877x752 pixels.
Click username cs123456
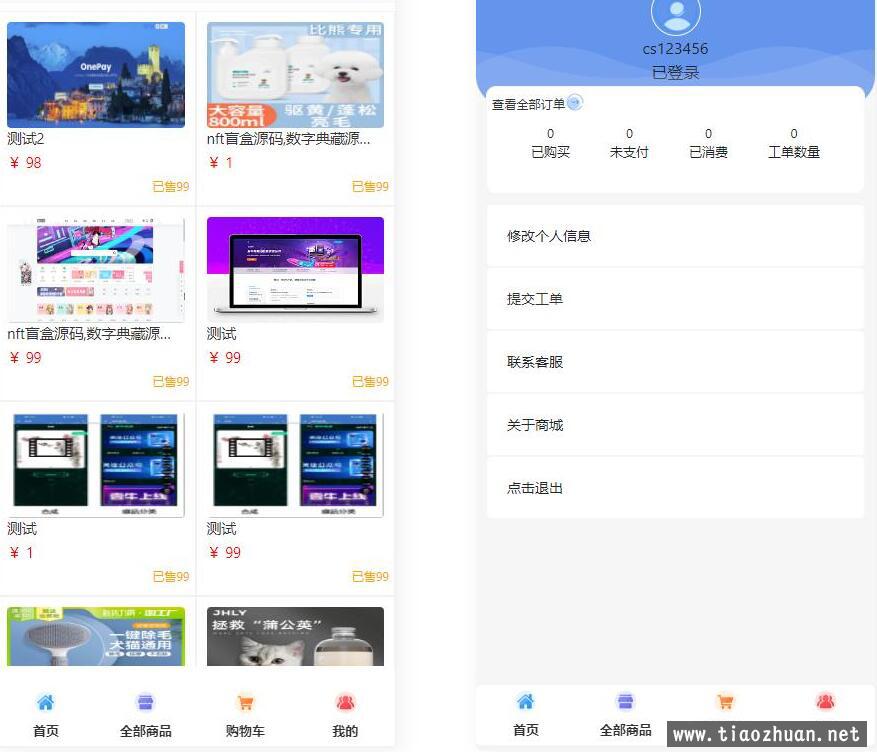[x=675, y=49]
